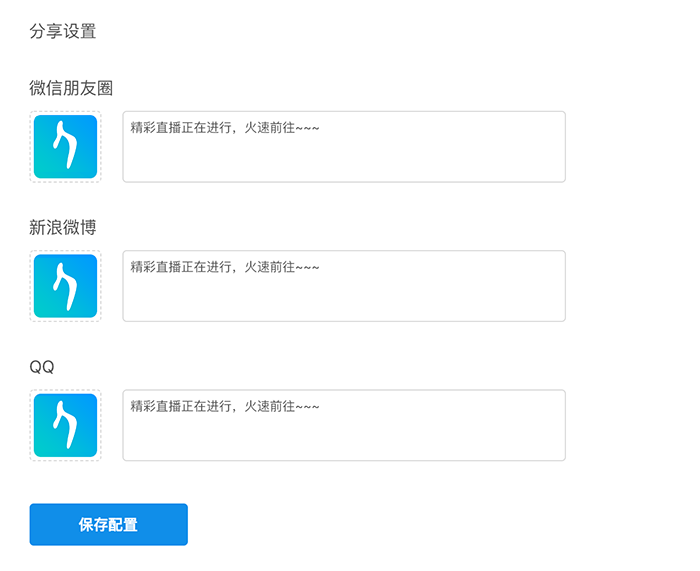The height and width of the screenshot is (571, 700).
Task: Change the thumbnail under 微信朋友圈
Action: [x=65, y=147]
